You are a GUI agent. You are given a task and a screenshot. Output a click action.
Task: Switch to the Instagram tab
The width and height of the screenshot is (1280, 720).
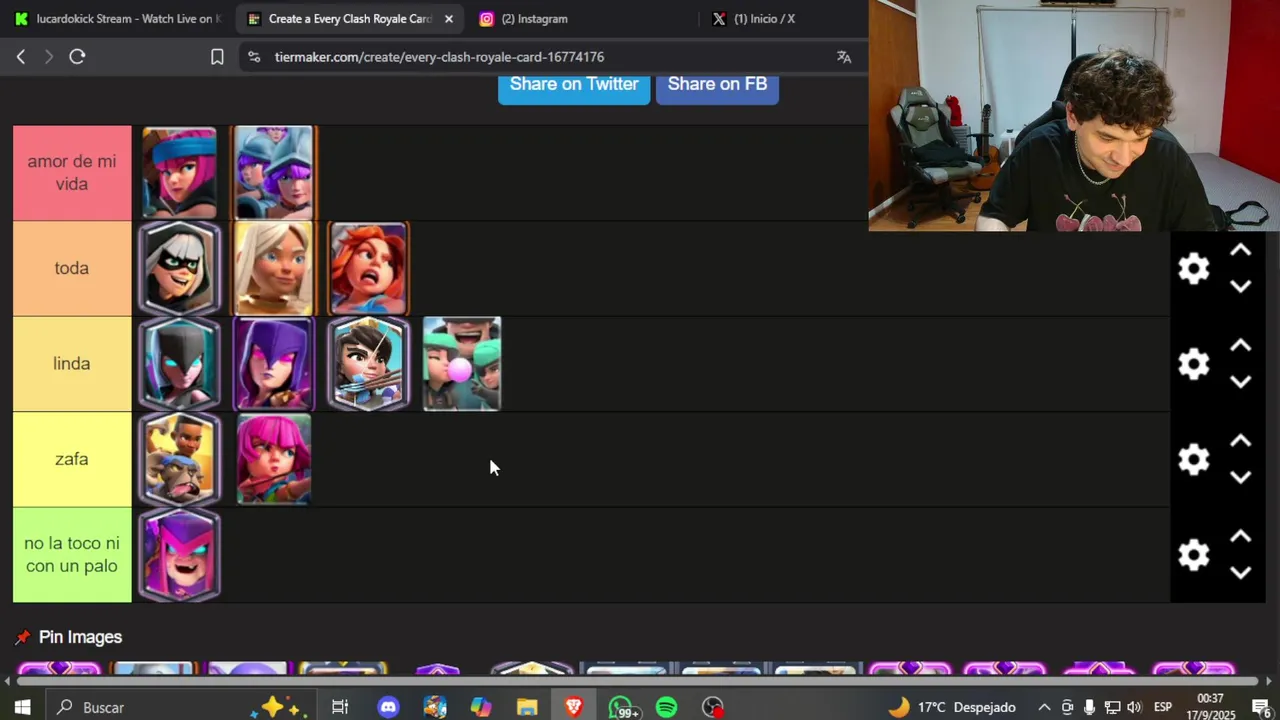[x=534, y=19]
